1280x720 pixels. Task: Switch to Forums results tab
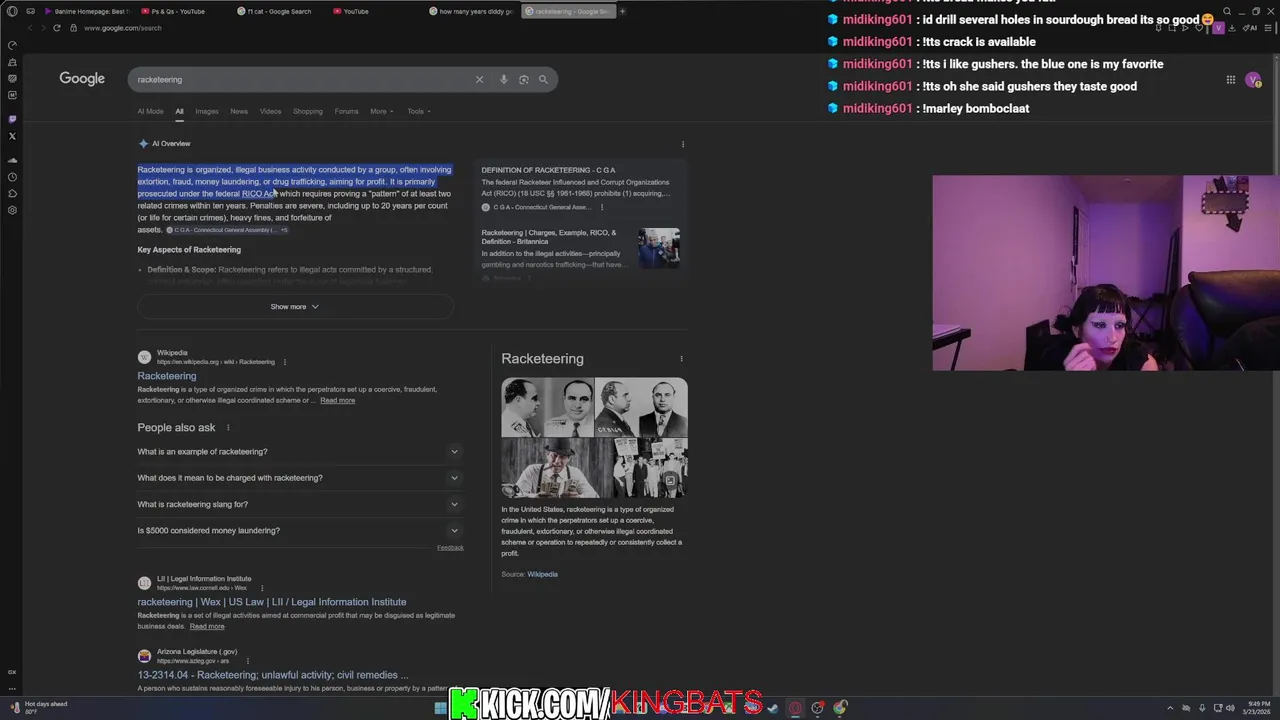(346, 111)
